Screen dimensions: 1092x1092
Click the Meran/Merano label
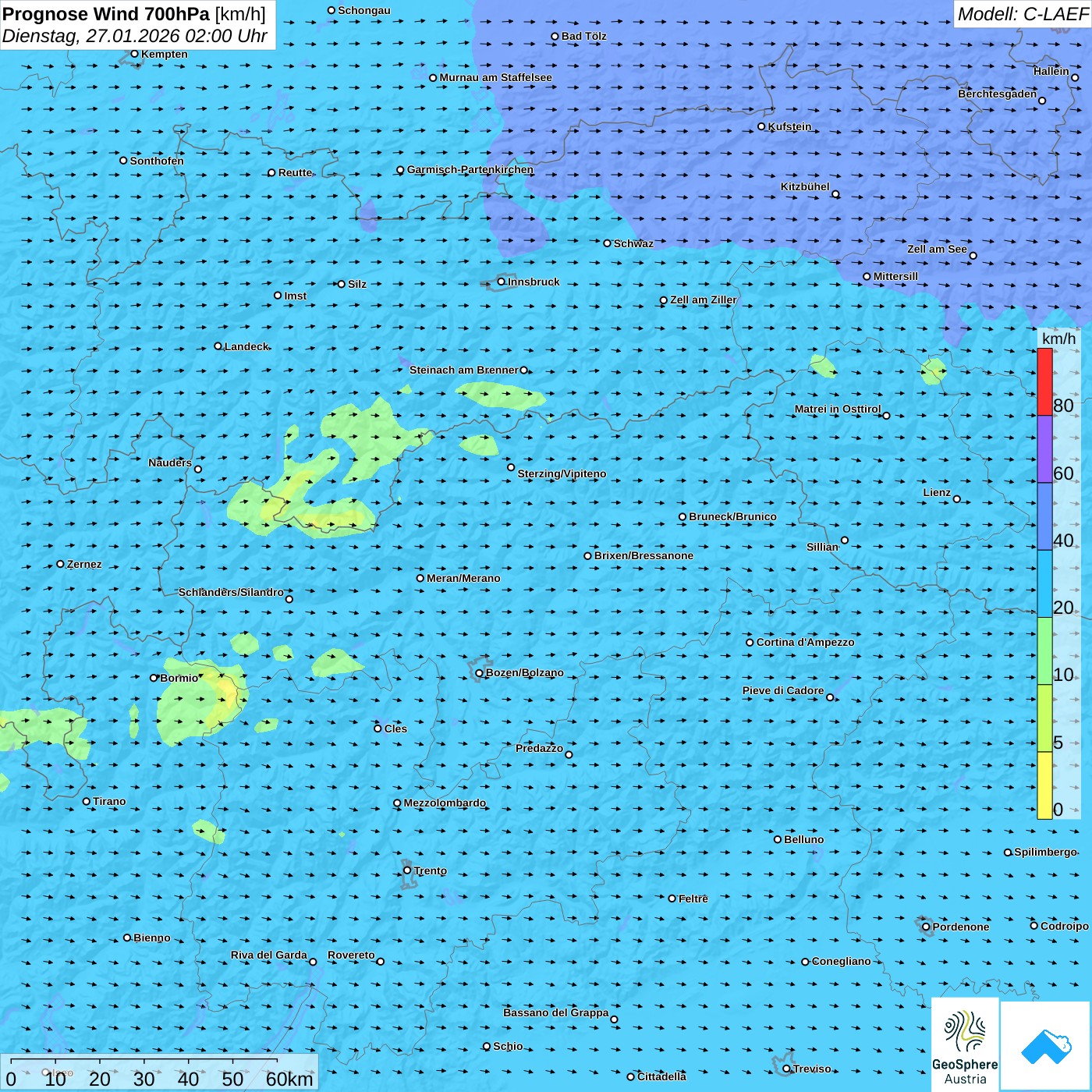pyautogui.click(x=463, y=578)
